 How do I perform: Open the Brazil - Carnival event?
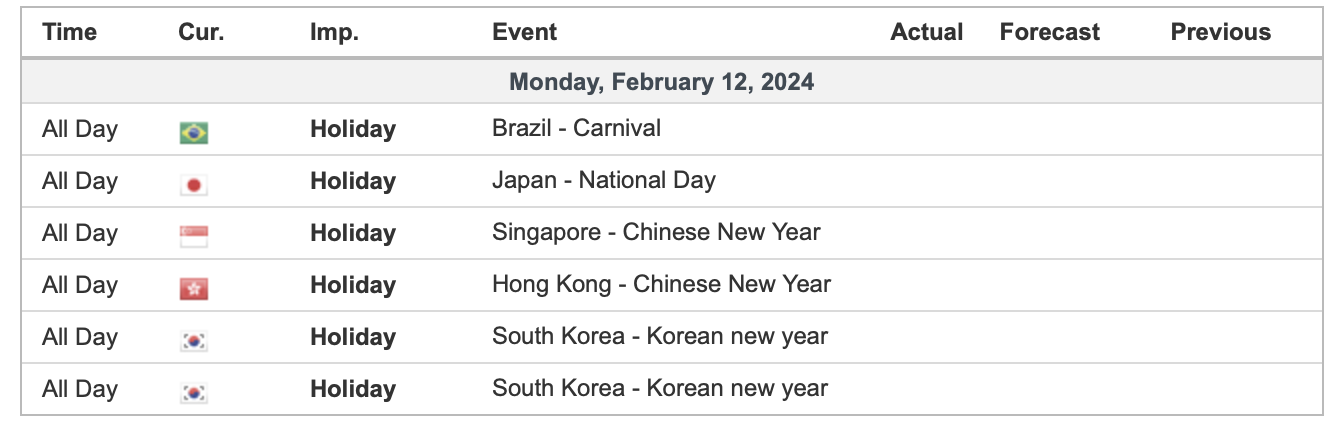pos(576,128)
